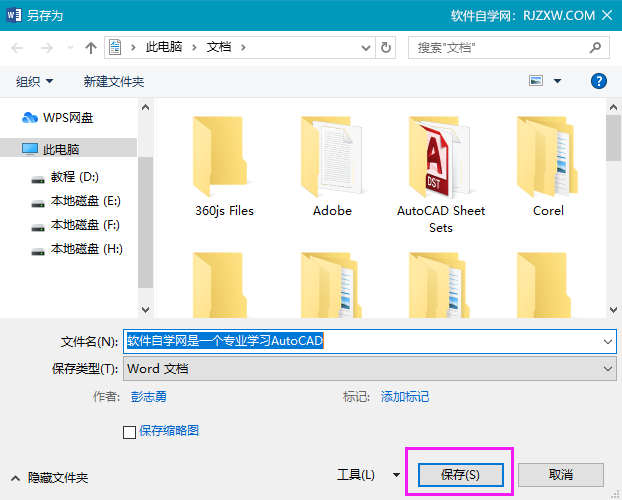Click the D: drive disk icon
The image size is (622, 500).
pyautogui.click(x=38, y=180)
